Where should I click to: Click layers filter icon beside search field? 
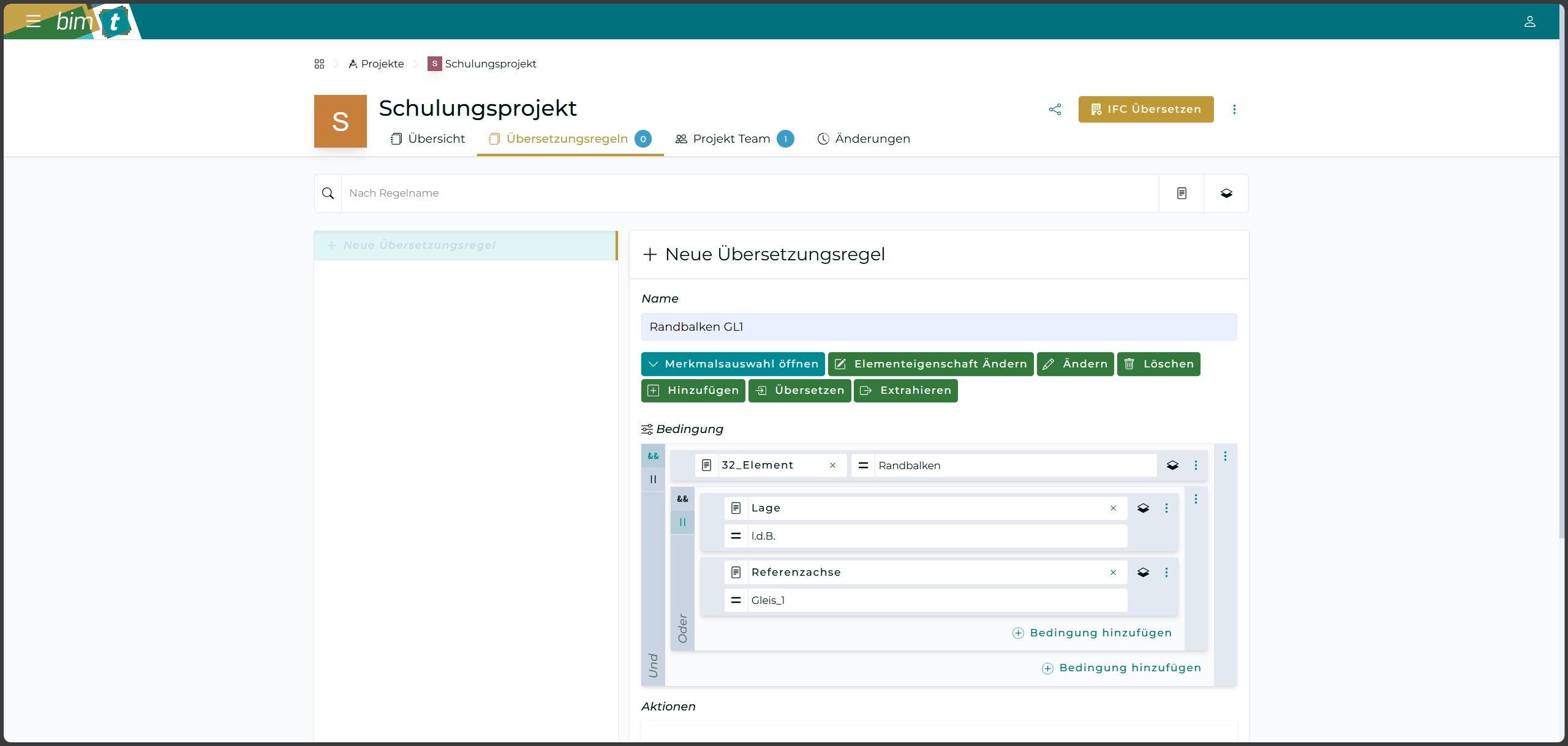tap(1226, 194)
